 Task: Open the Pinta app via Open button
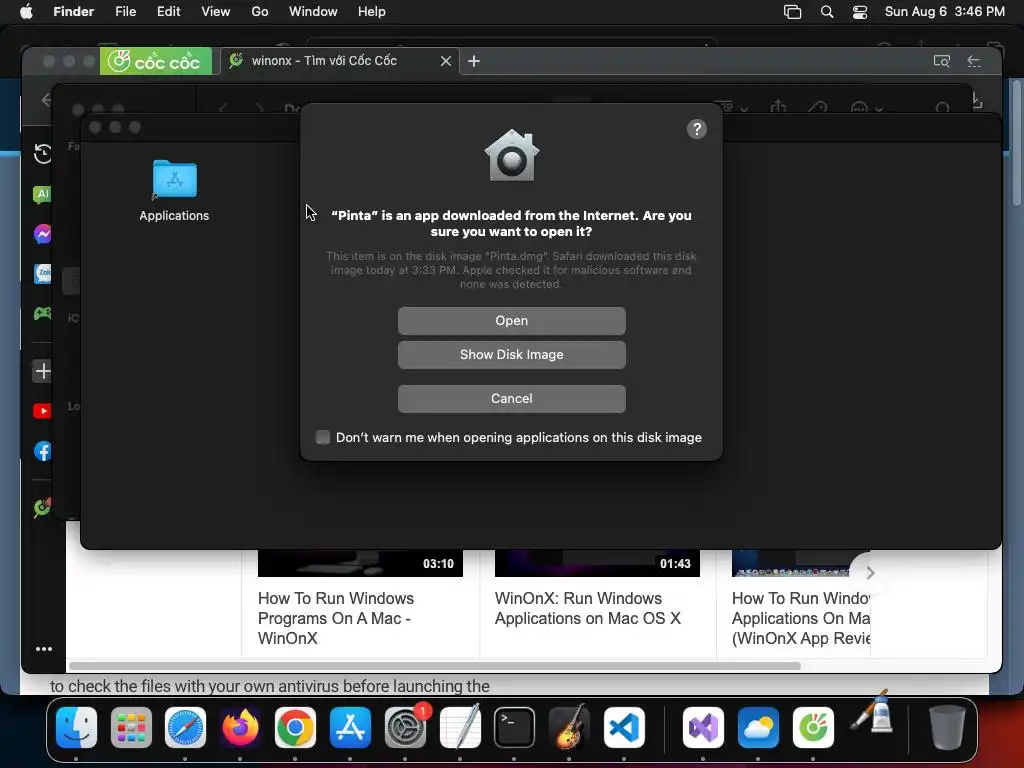[511, 321]
